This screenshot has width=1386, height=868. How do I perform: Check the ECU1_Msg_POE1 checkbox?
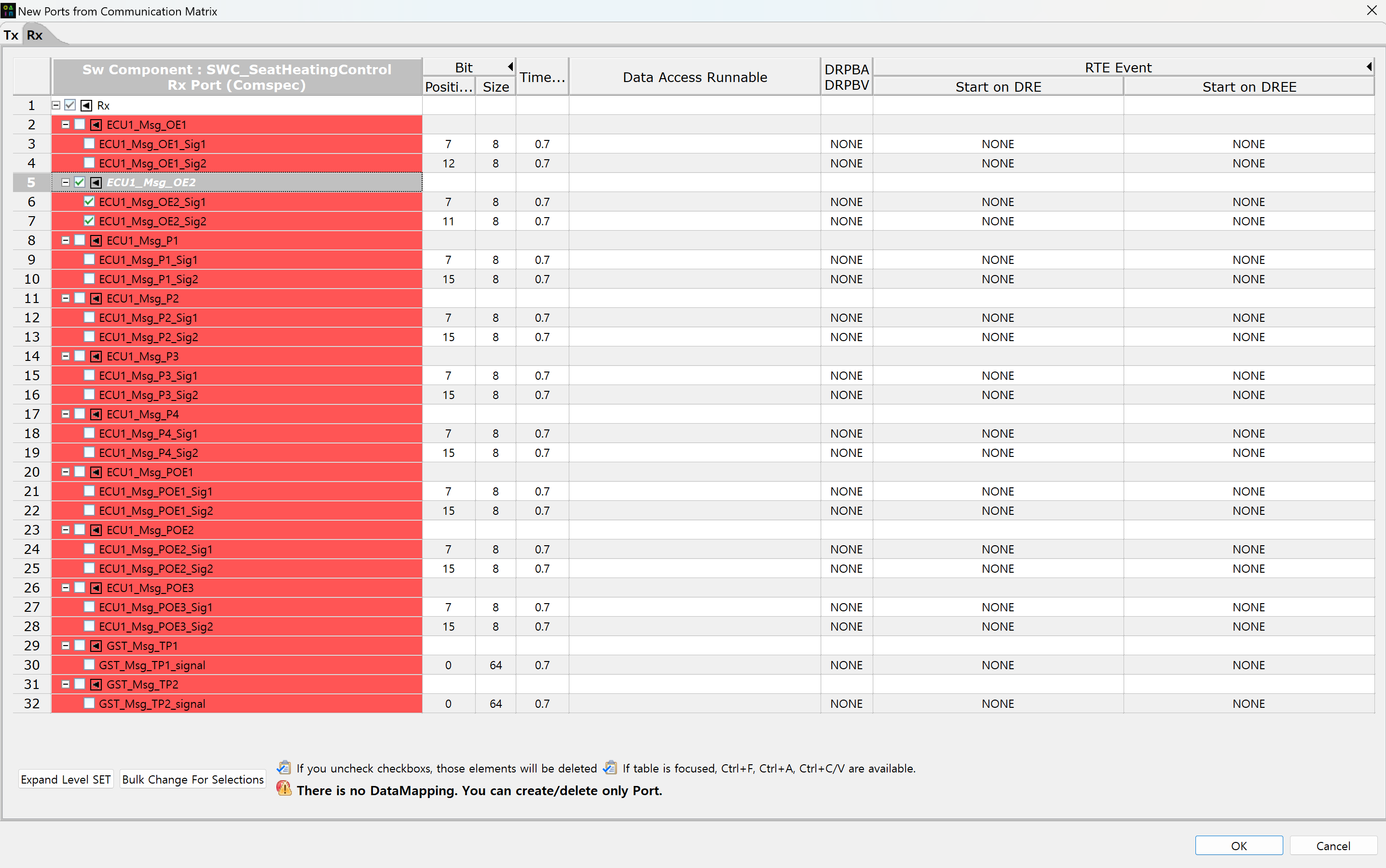[x=80, y=472]
